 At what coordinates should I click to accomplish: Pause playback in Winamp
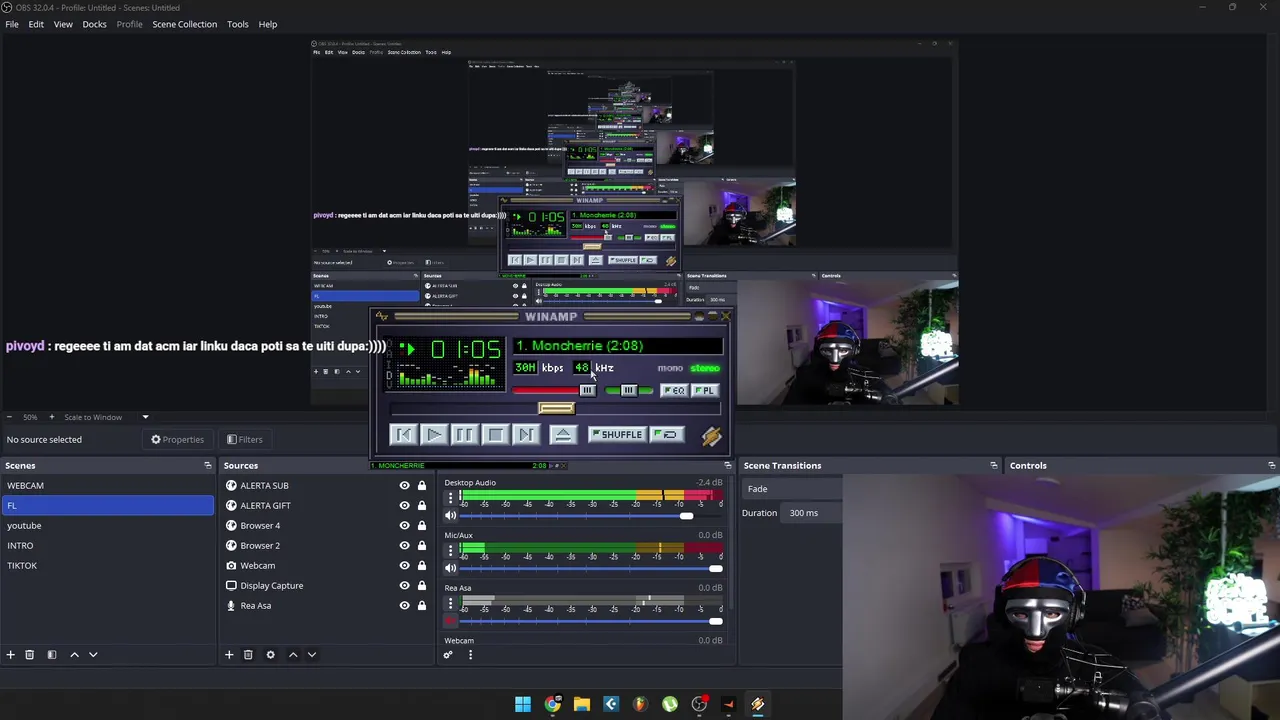[464, 435]
